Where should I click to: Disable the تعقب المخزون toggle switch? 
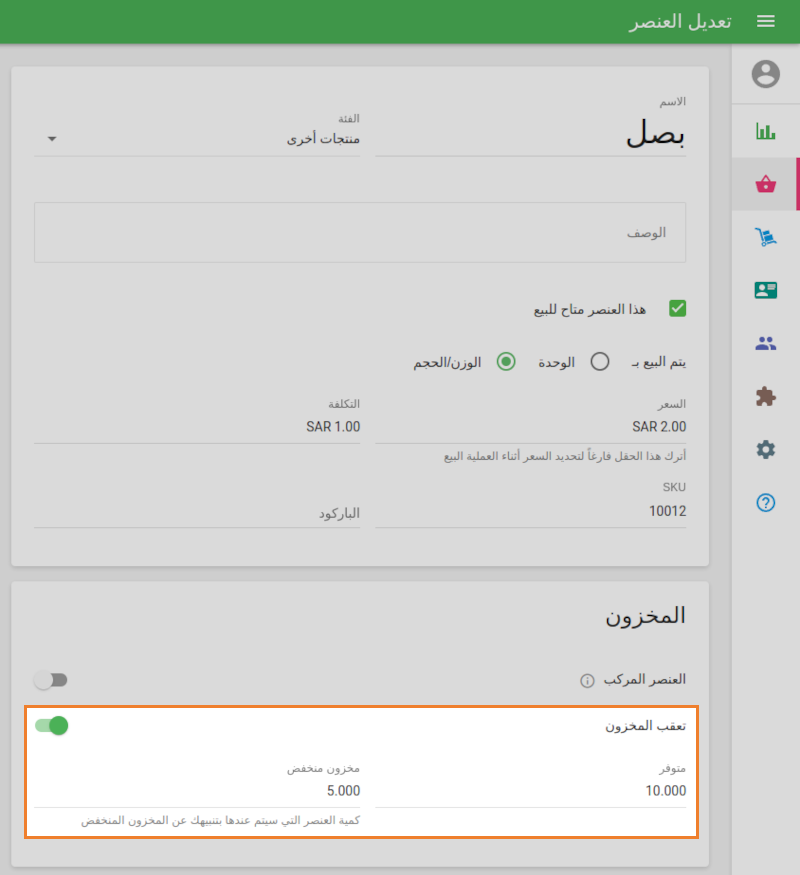click(x=52, y=725)
